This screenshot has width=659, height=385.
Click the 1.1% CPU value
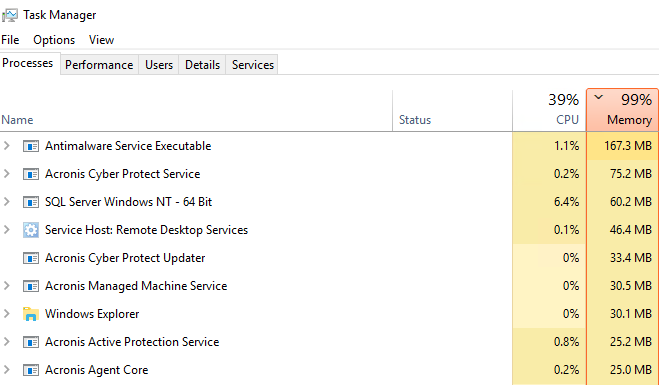pyautogui.click(x=567, y=146)
